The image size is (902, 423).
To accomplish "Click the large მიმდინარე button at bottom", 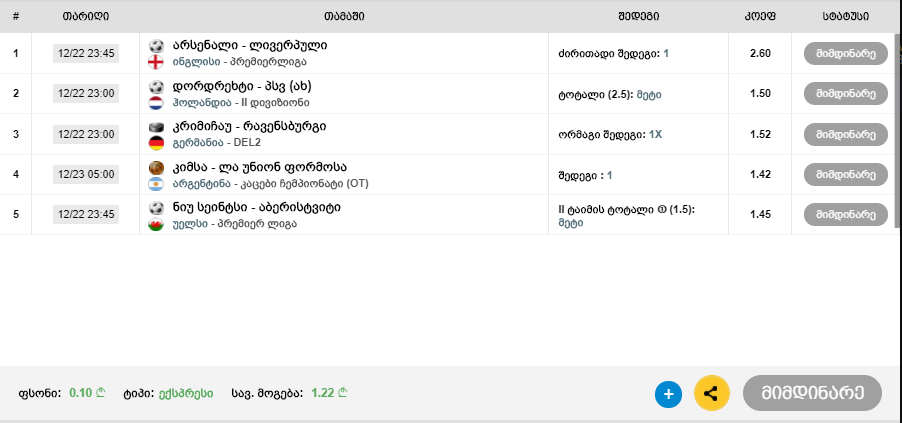I will [812, 393].
